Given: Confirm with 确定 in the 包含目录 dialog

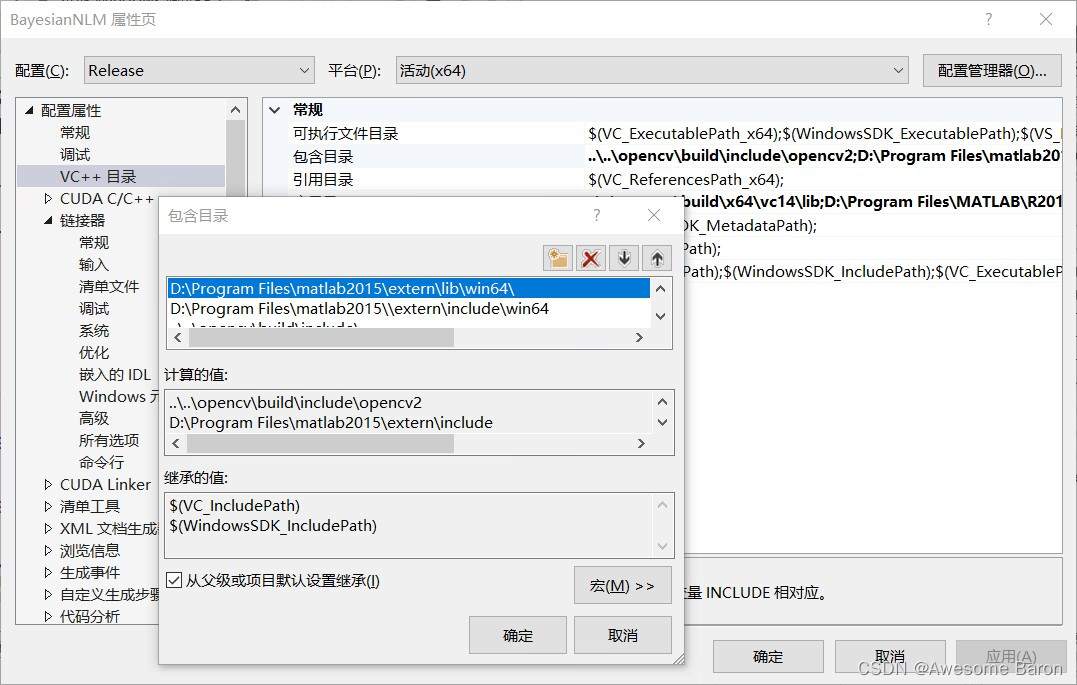Looking at the screenshot, I should click(x=517, y=634).
